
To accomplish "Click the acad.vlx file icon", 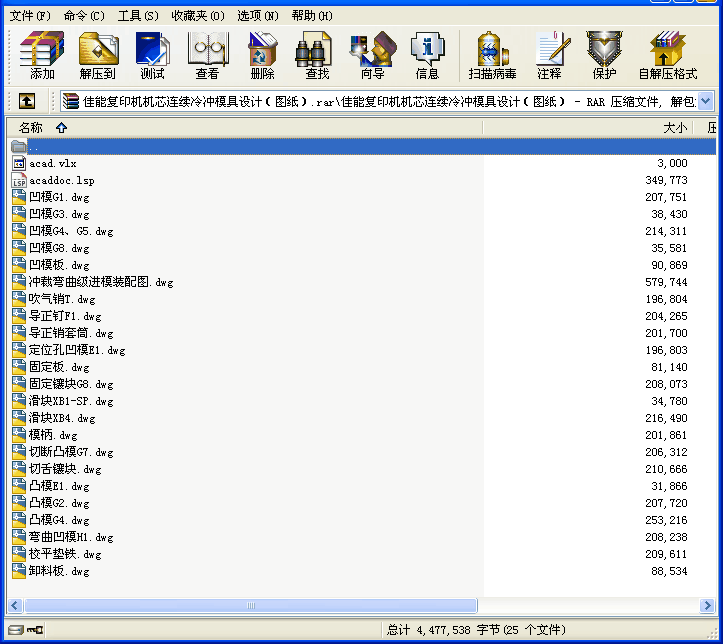I will point(18,163).
